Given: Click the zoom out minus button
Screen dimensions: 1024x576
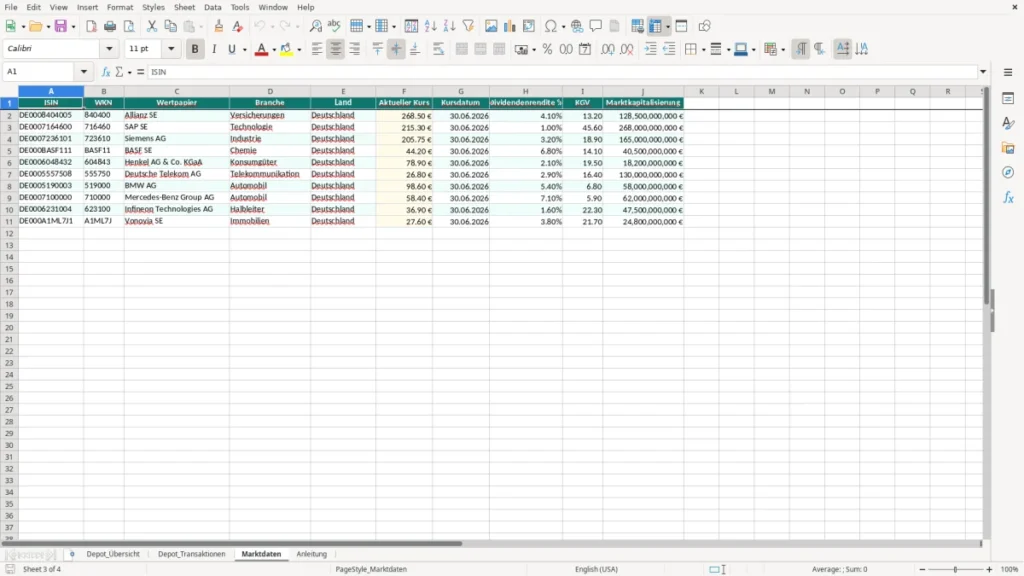Looking at the screenshot, I should pyautogui.click(x=922, y=569).
